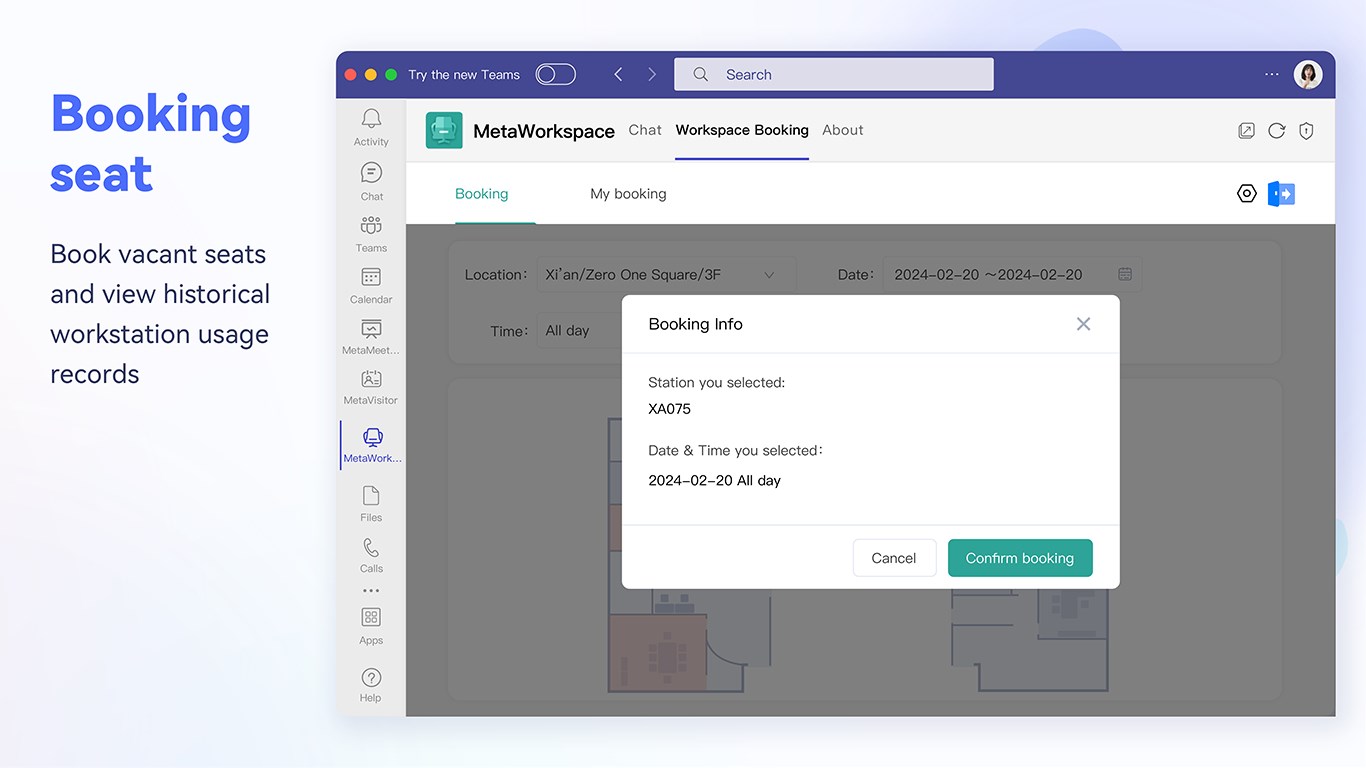This screenshot has width=1366, height=768.
Task: Launch MetaMeeting from the sidebar
Action: pyautogui.click(x=371, y=337)
